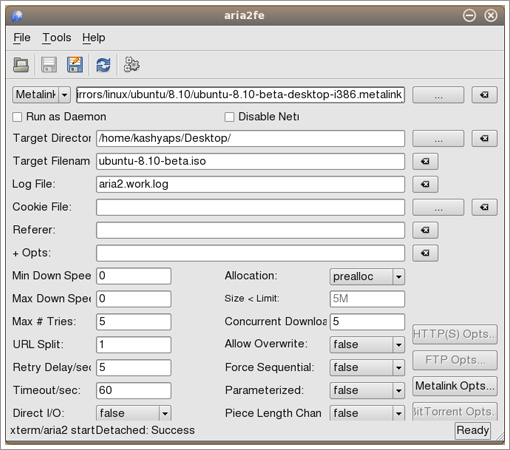Open the Parameterized dropdown

(367, 390)
